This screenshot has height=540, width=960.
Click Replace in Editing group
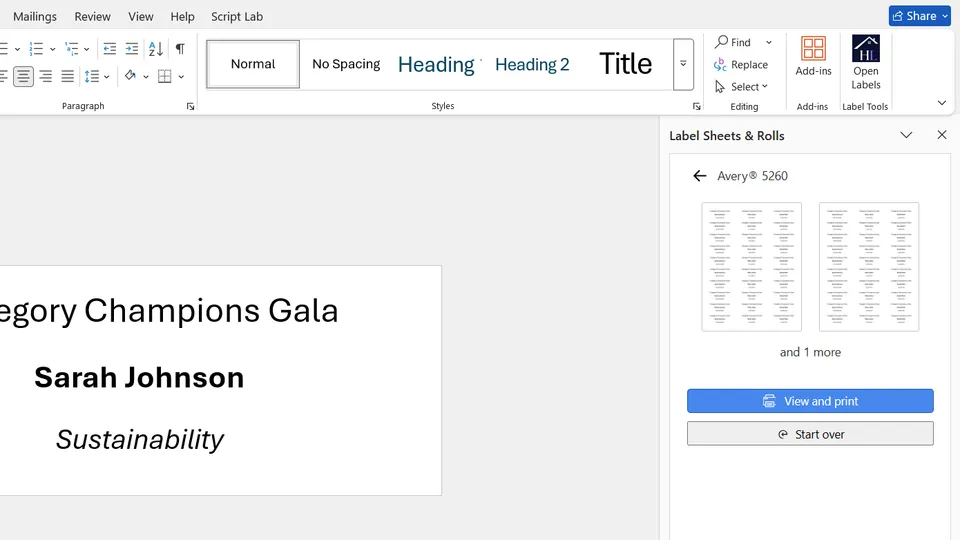(741, 64)
